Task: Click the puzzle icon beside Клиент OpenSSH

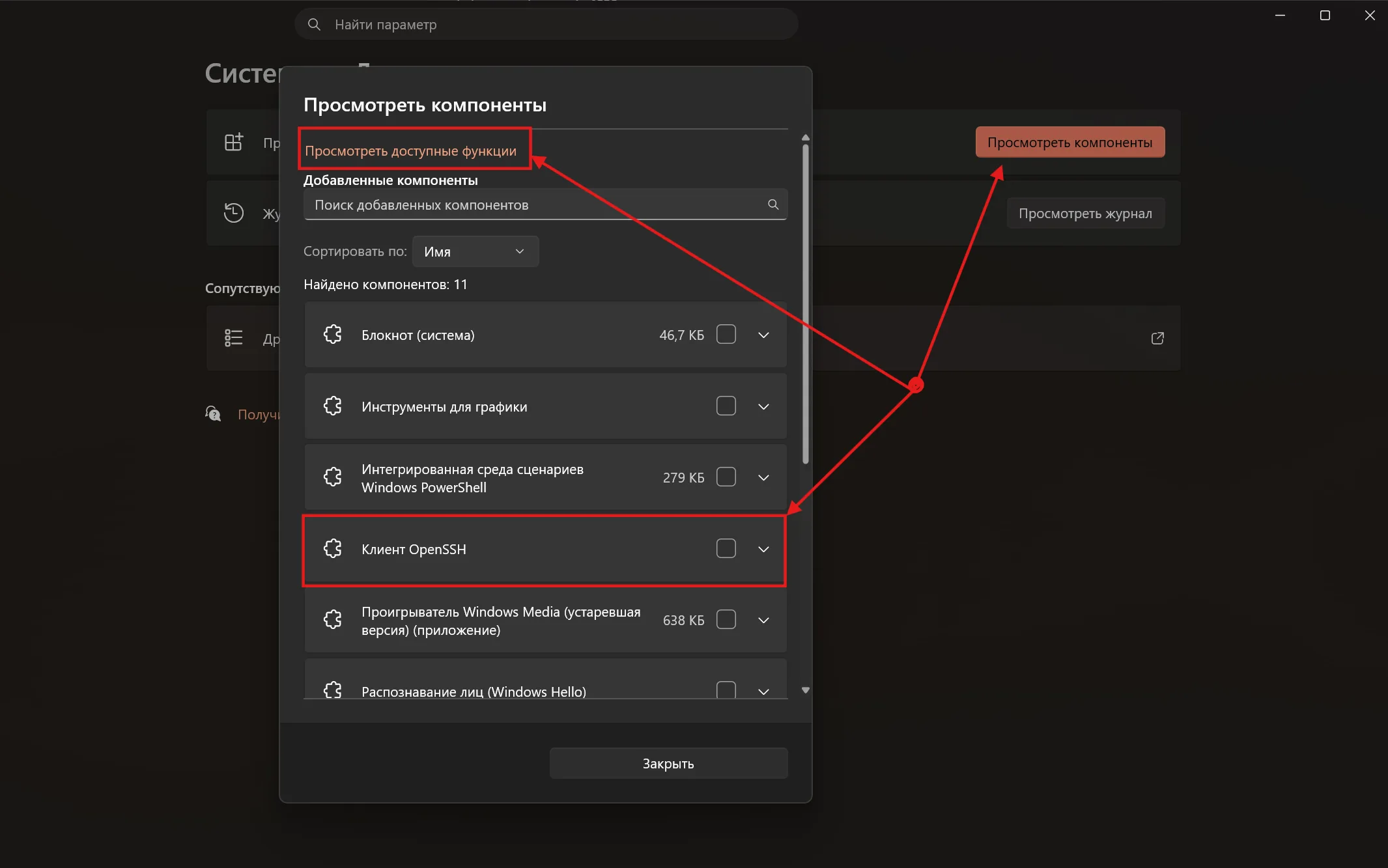Action: click(x=333, y=549)
